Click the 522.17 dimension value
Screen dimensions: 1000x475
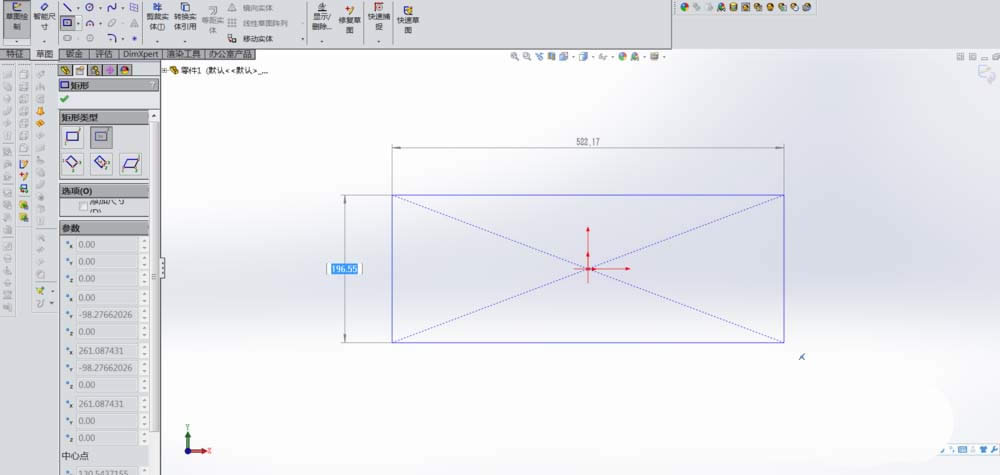[x=587, y=142]
